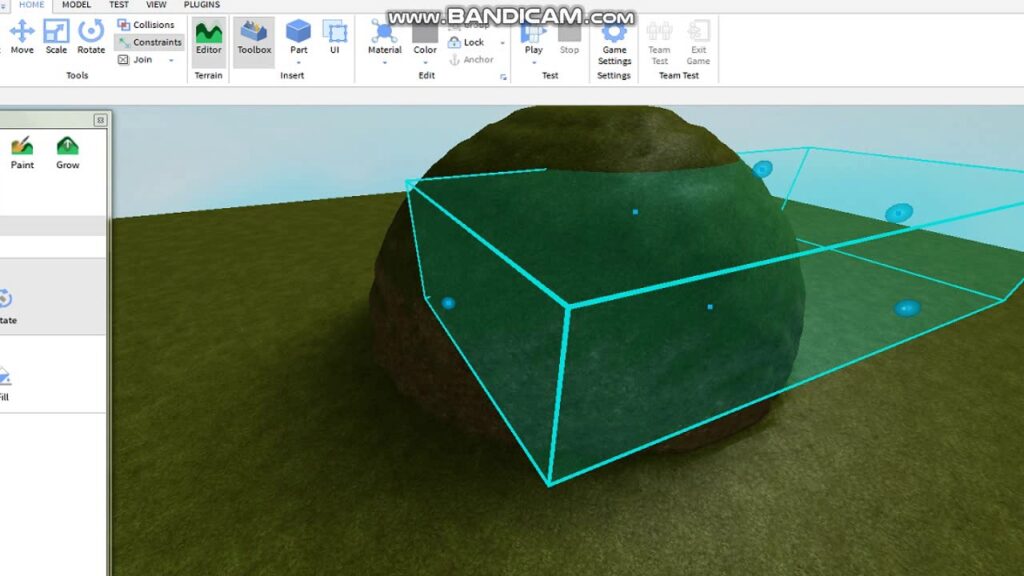
Task: Toggle Constraints option
Action: click(150, 42)
